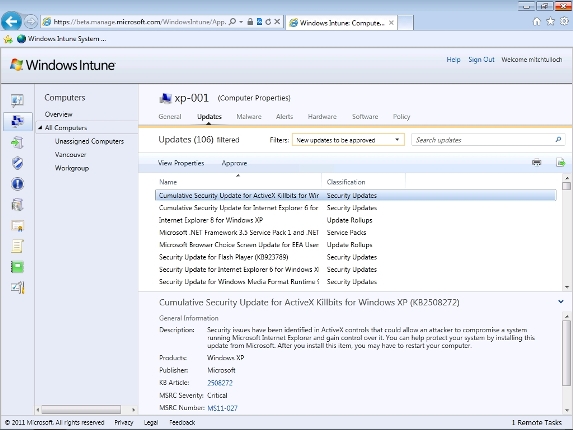Open the green Reports icon in sidebar
573x430 pixels.
17,267
